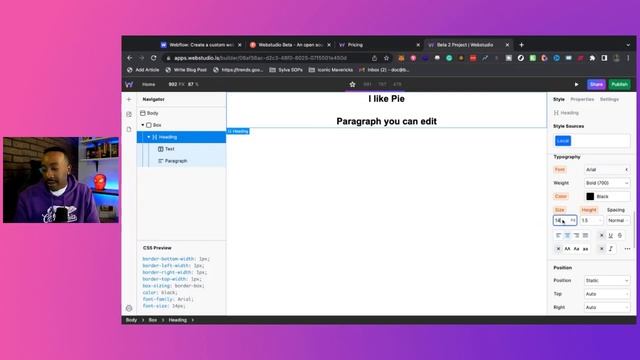Viewport: 640px width, 360px height.
Task: Click the Share button
Action: click(x=596, y=84)
